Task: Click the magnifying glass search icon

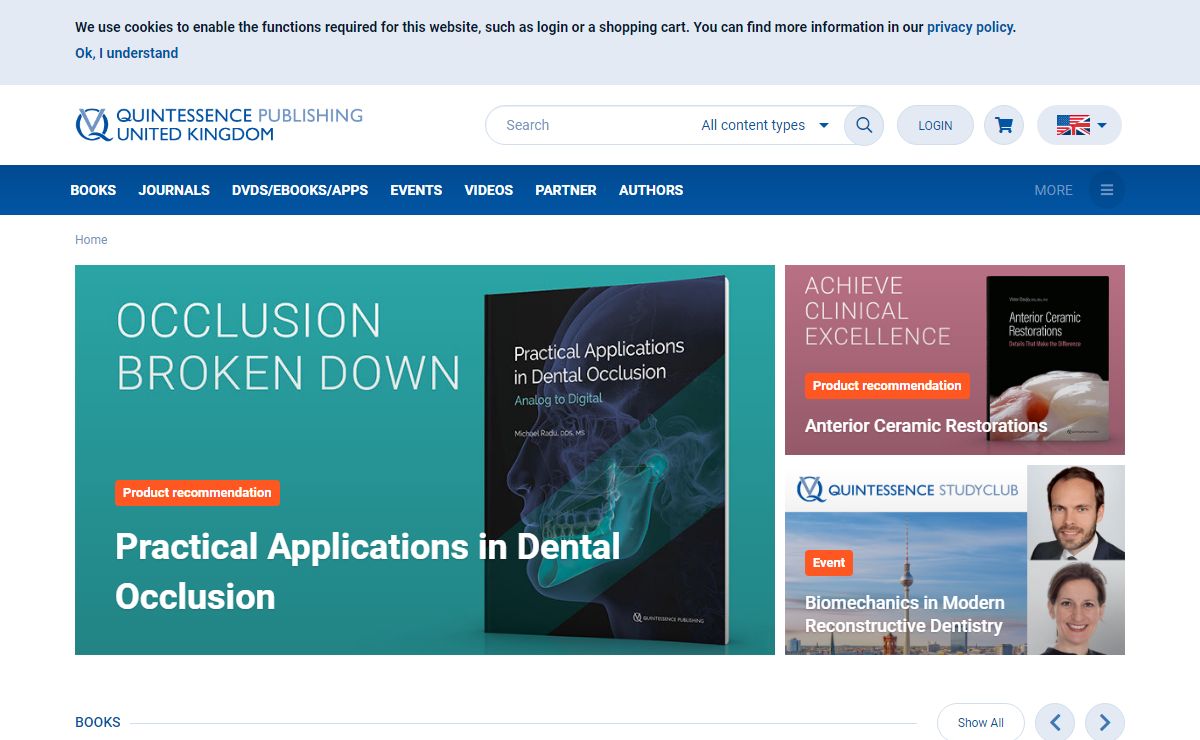Action: coord(864,125)
